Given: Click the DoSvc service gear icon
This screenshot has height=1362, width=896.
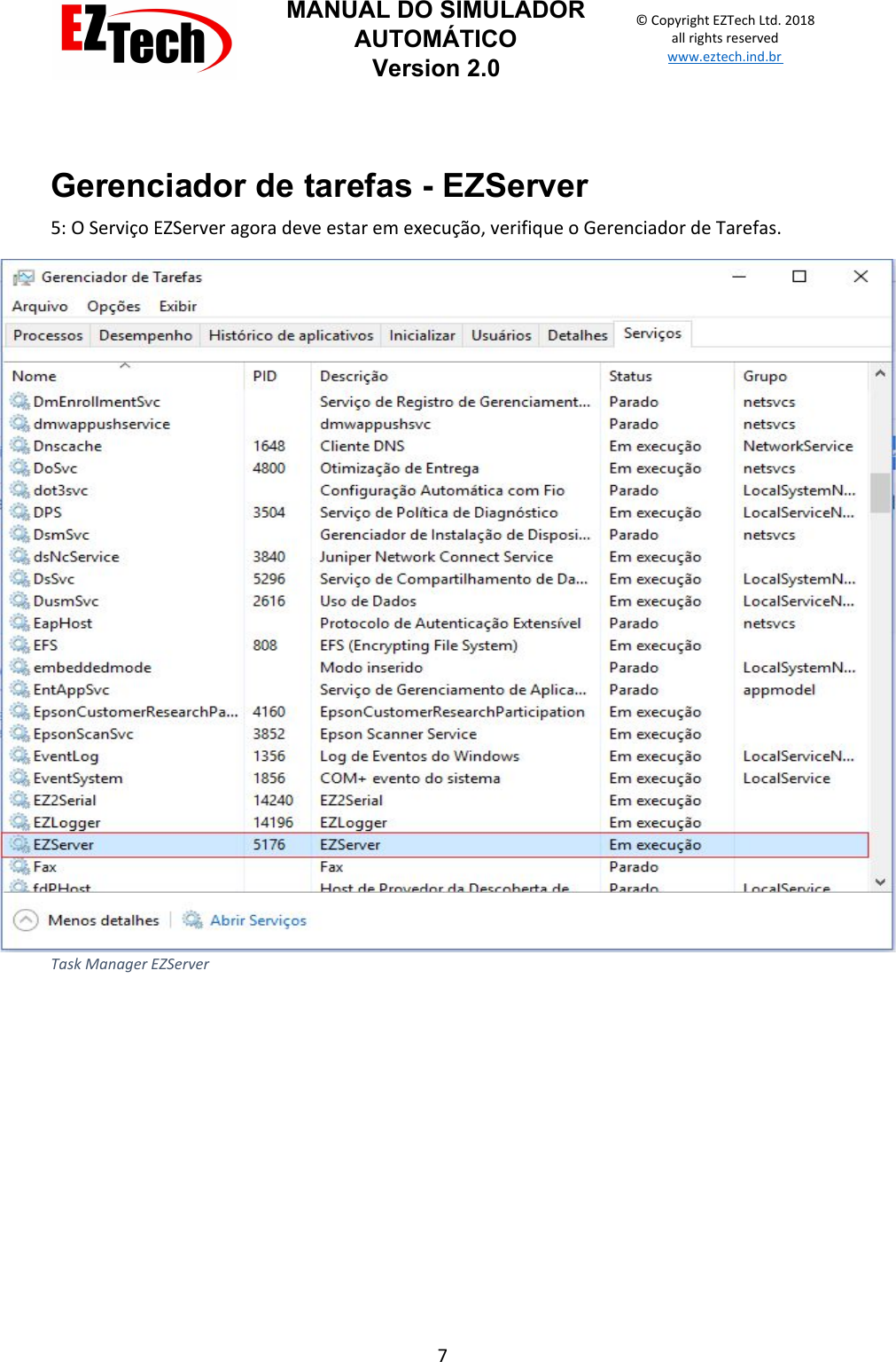Looking at the screenshot, I should pos(19,467).
